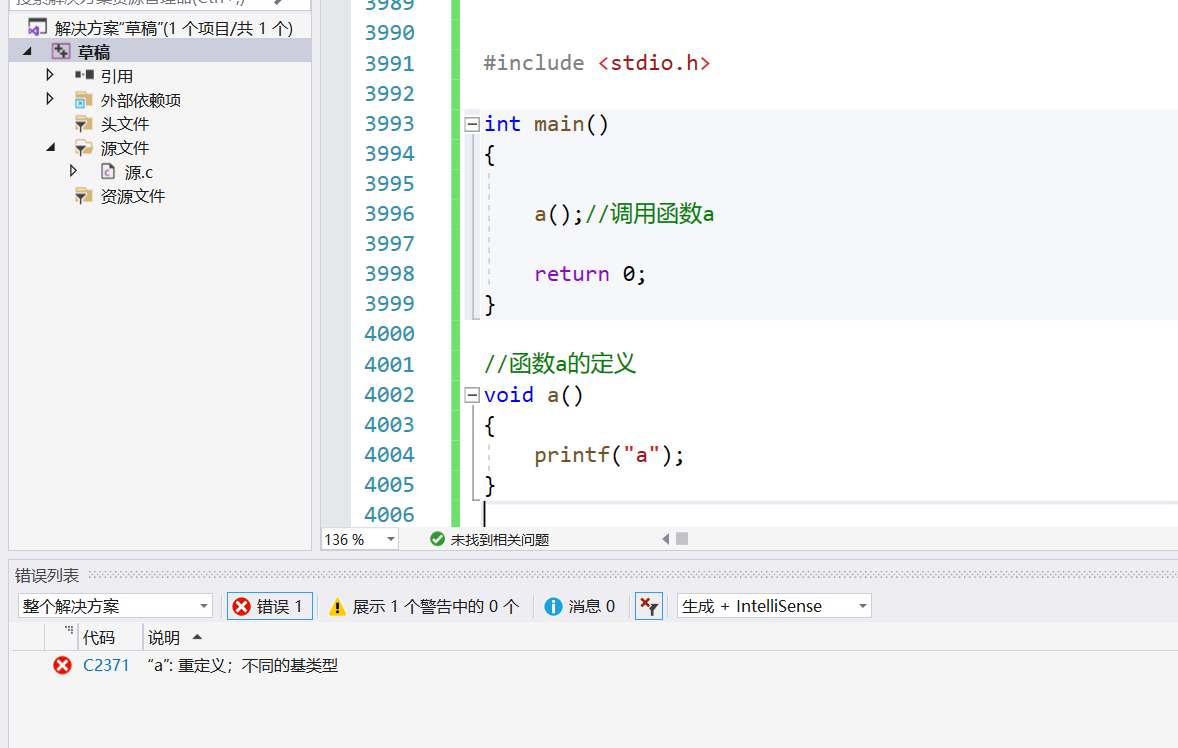Toggle the warnings filter button
Image resolution: width=1178 pixels, height=748 pixels.
pos(425,606)
